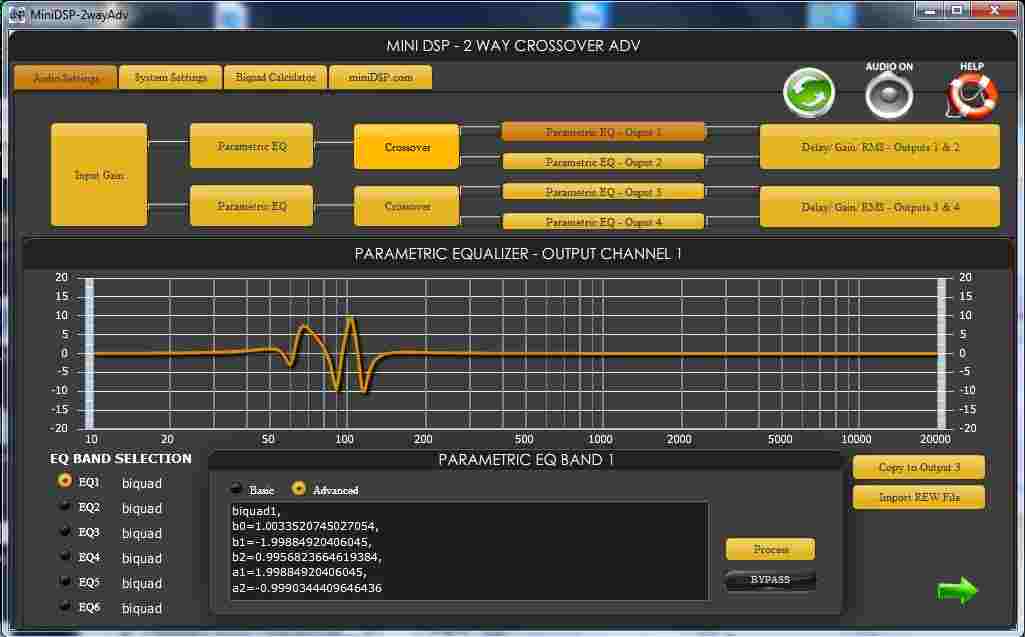Click the right frequency range handle at 20000 Hz
1025x637 pixels.
click(941, 354)
